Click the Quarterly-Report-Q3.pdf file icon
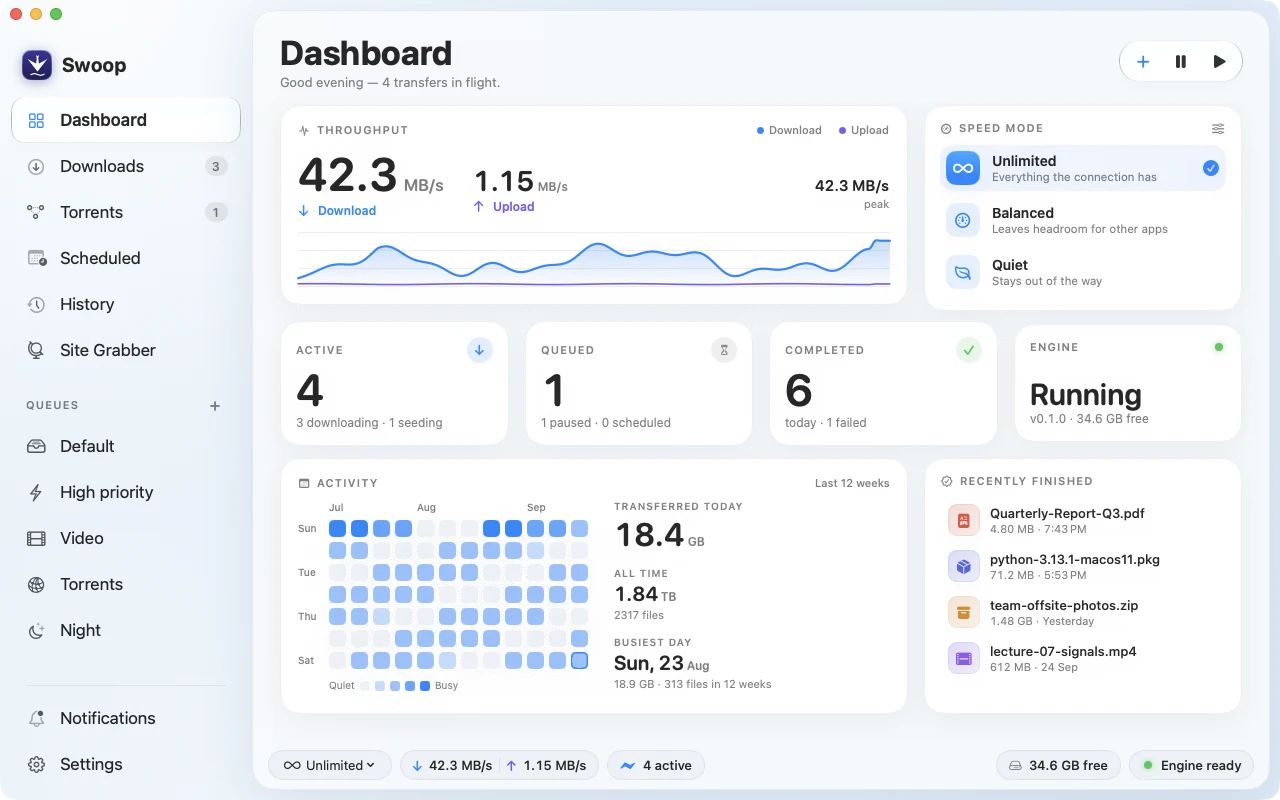Screen dimensions: 1280x800 click(964, 520)
